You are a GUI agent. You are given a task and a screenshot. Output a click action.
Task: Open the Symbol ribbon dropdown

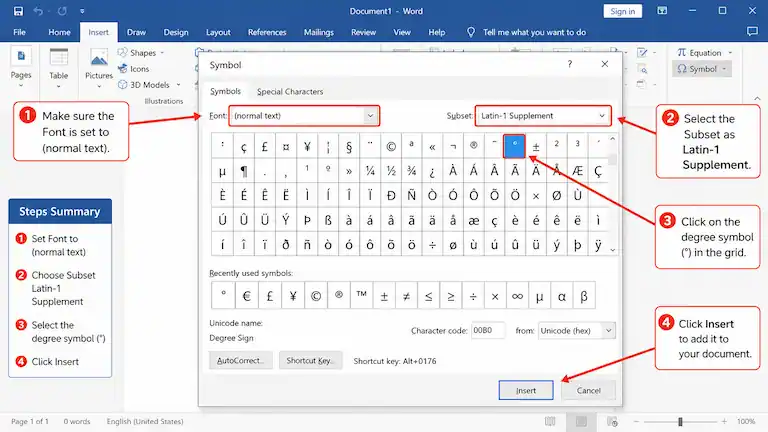702,69
